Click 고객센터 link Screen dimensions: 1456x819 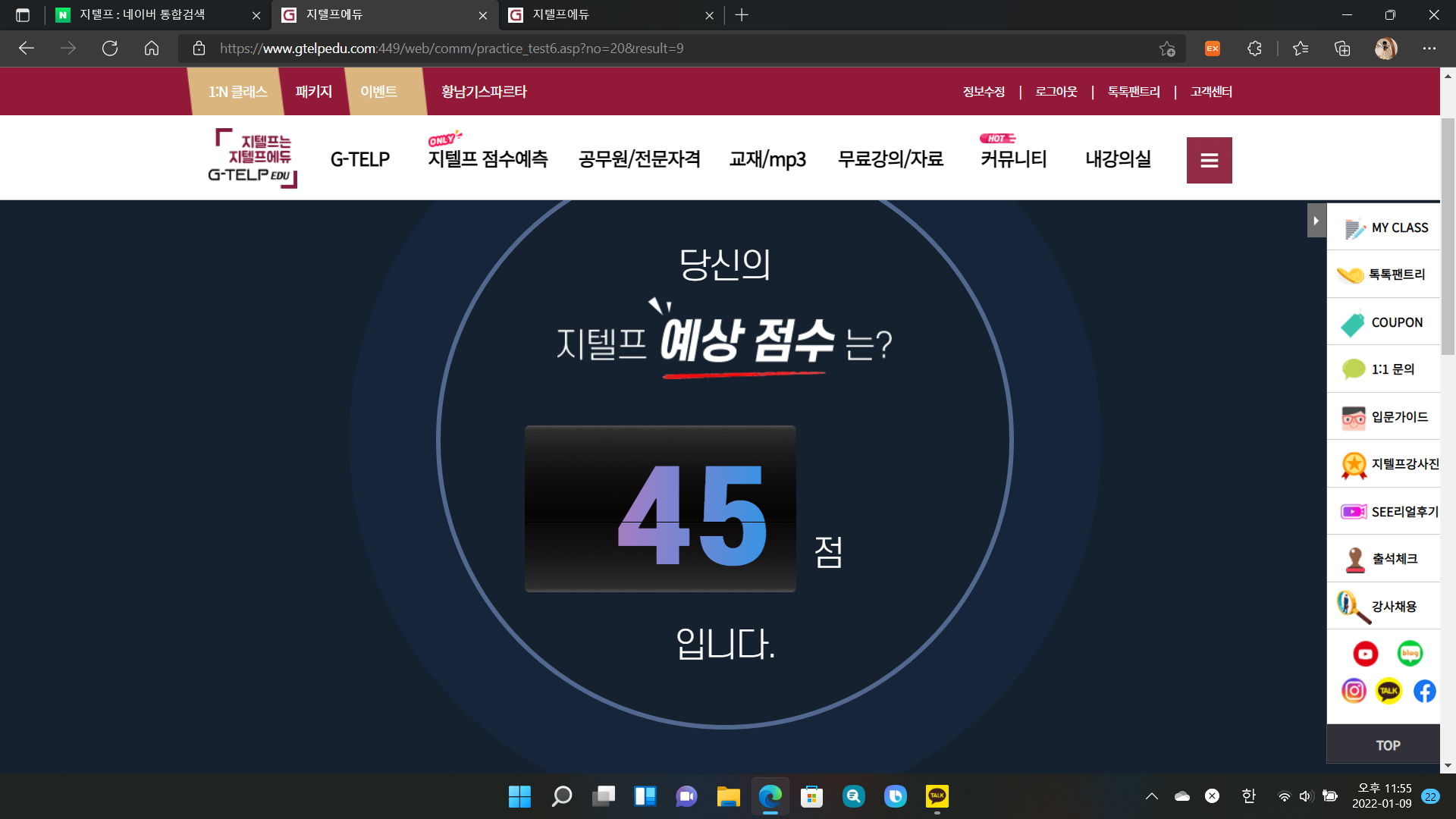pyautogui.click(x=1211, y=92)
